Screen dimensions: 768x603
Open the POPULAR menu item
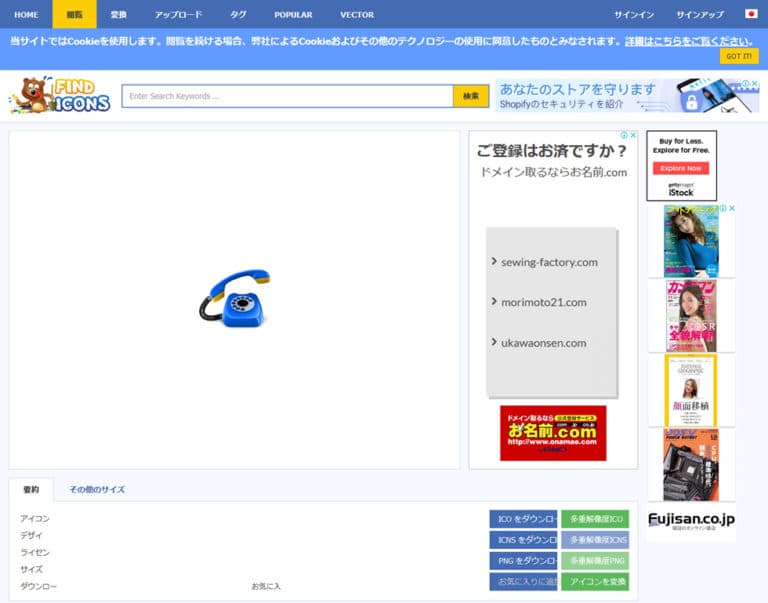[293, 15]
